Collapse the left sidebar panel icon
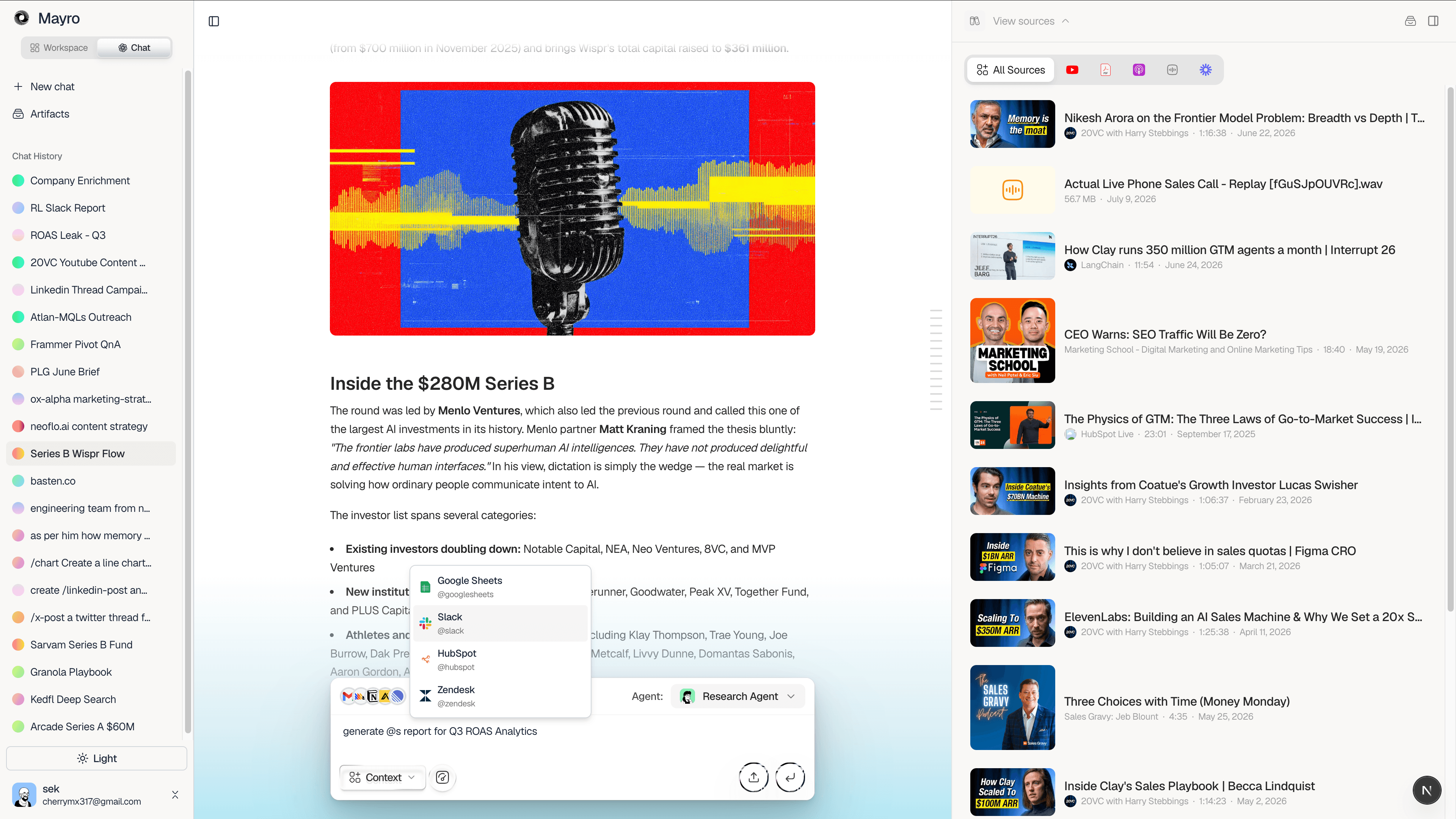Screen dimensions: 1456x819 pos(213,21)
